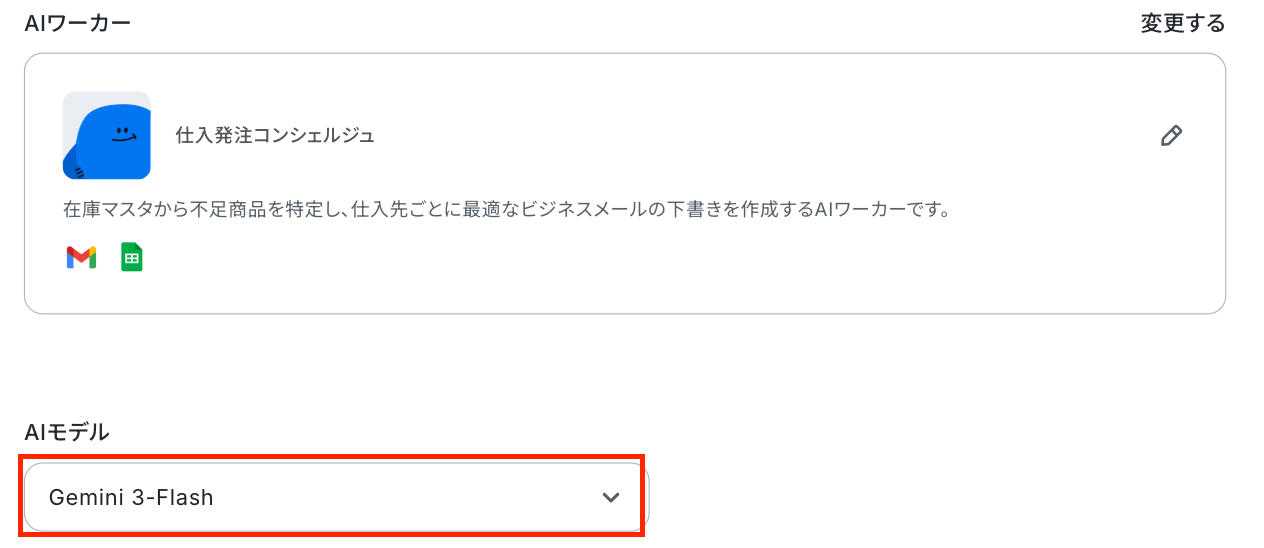
Task: Click the Gemini 3-Flash text in selector
Action: (131, 497)
